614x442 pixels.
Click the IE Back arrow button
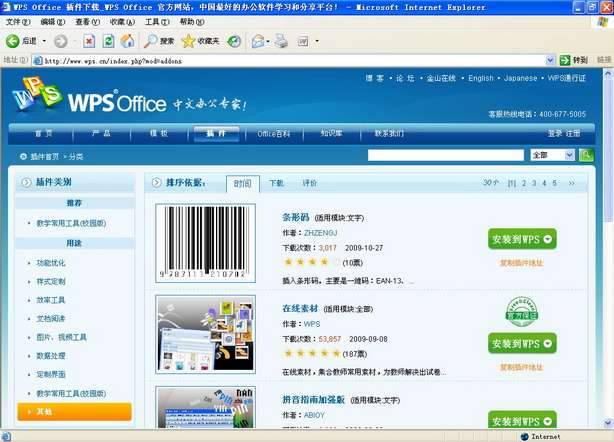point(14,41)
